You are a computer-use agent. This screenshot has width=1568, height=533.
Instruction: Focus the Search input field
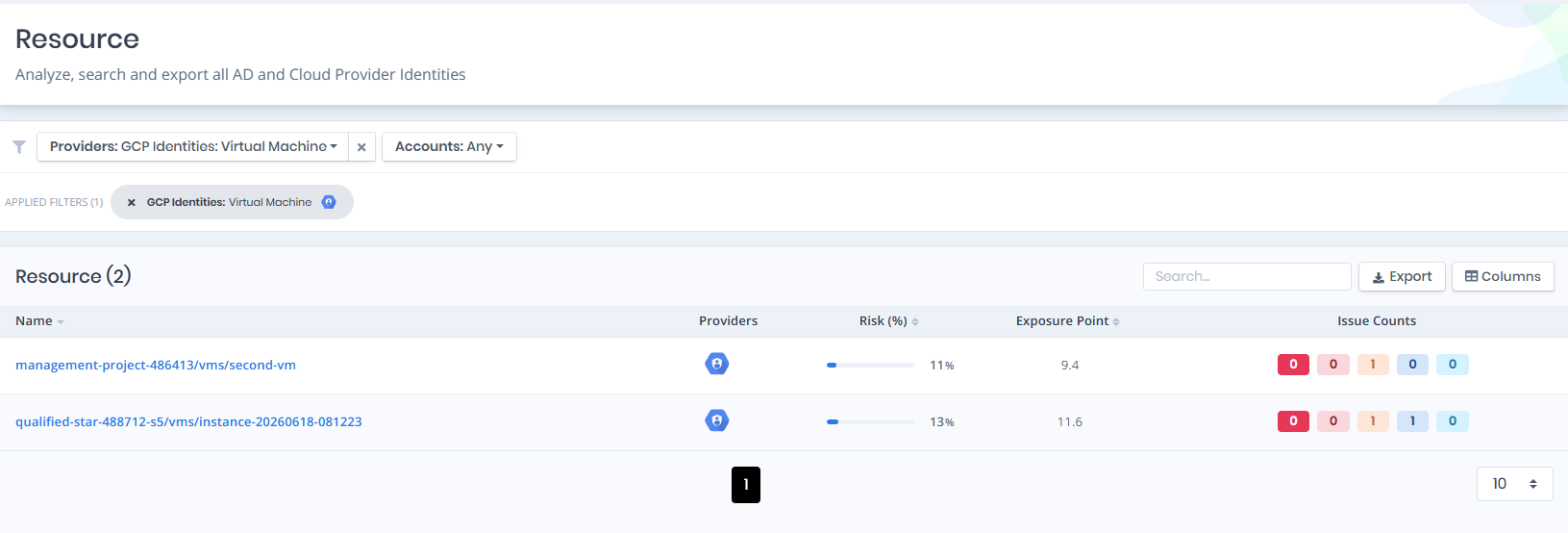tap(1247, 277)
